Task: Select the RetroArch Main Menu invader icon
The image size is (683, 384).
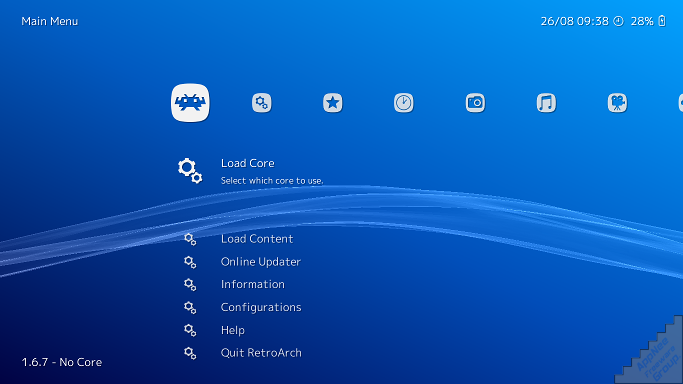Action: (190, 103)
